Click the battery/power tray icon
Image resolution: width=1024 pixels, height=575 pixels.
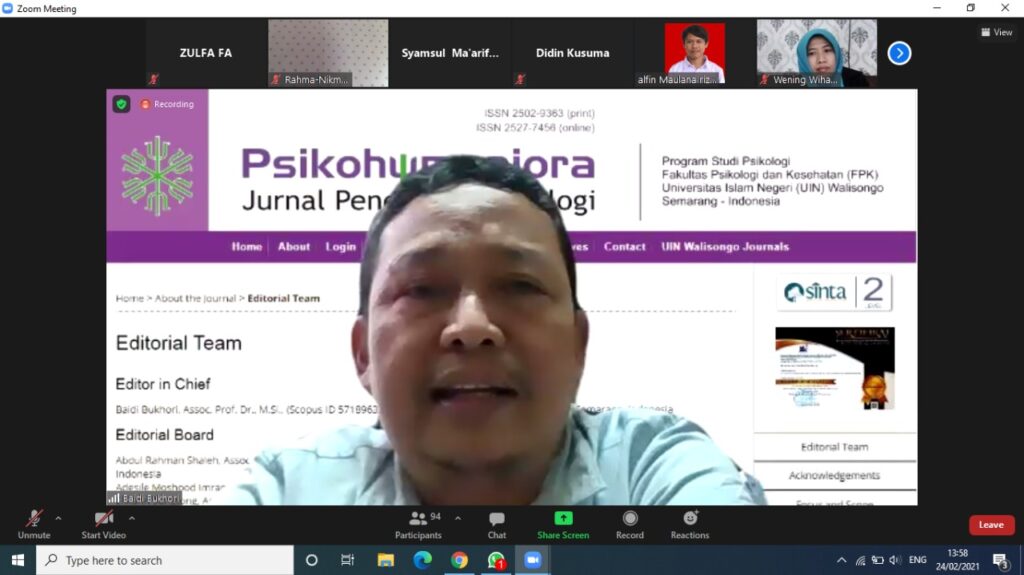pos(878,560)
